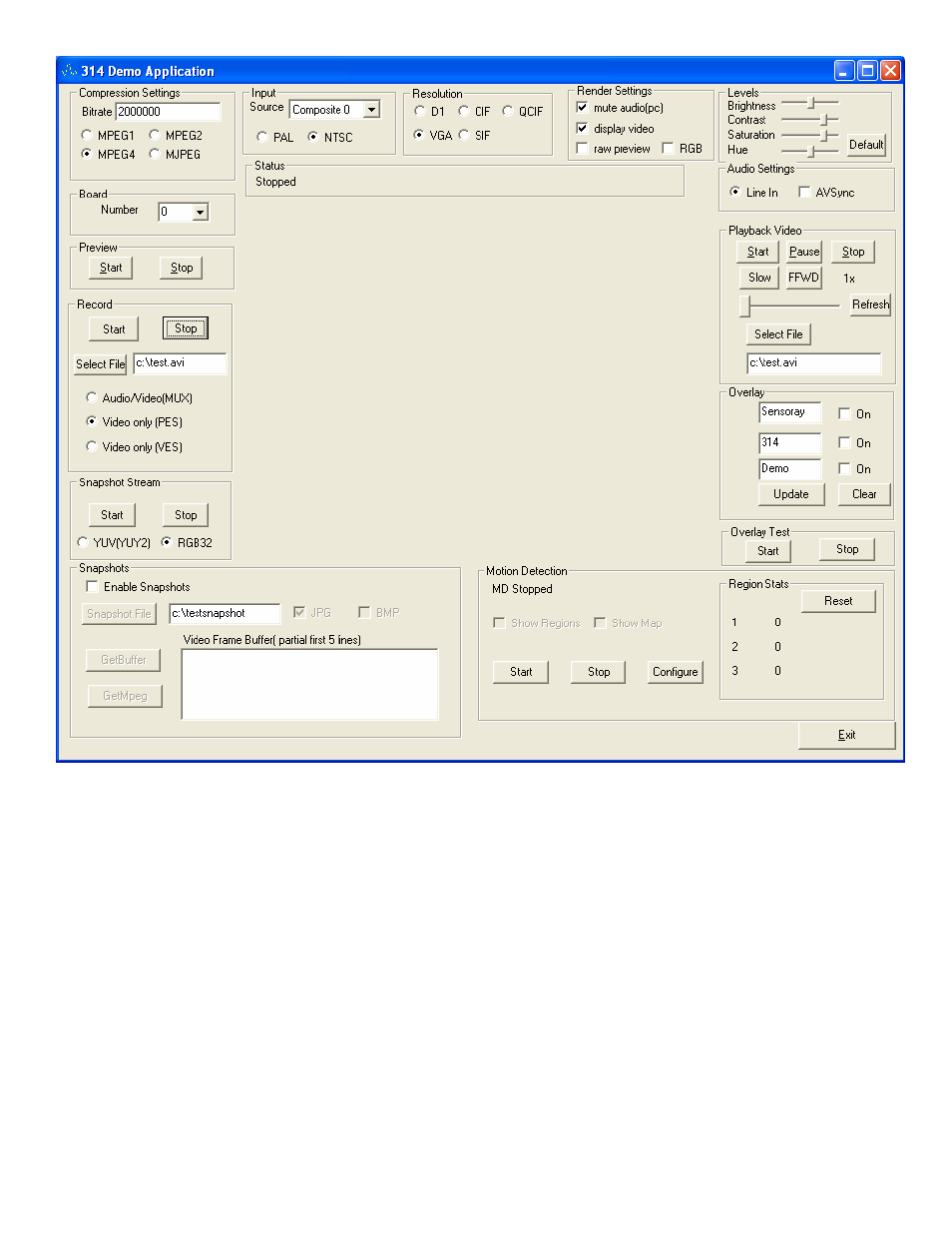Open the Source Composite 0 dropdown

371,110
